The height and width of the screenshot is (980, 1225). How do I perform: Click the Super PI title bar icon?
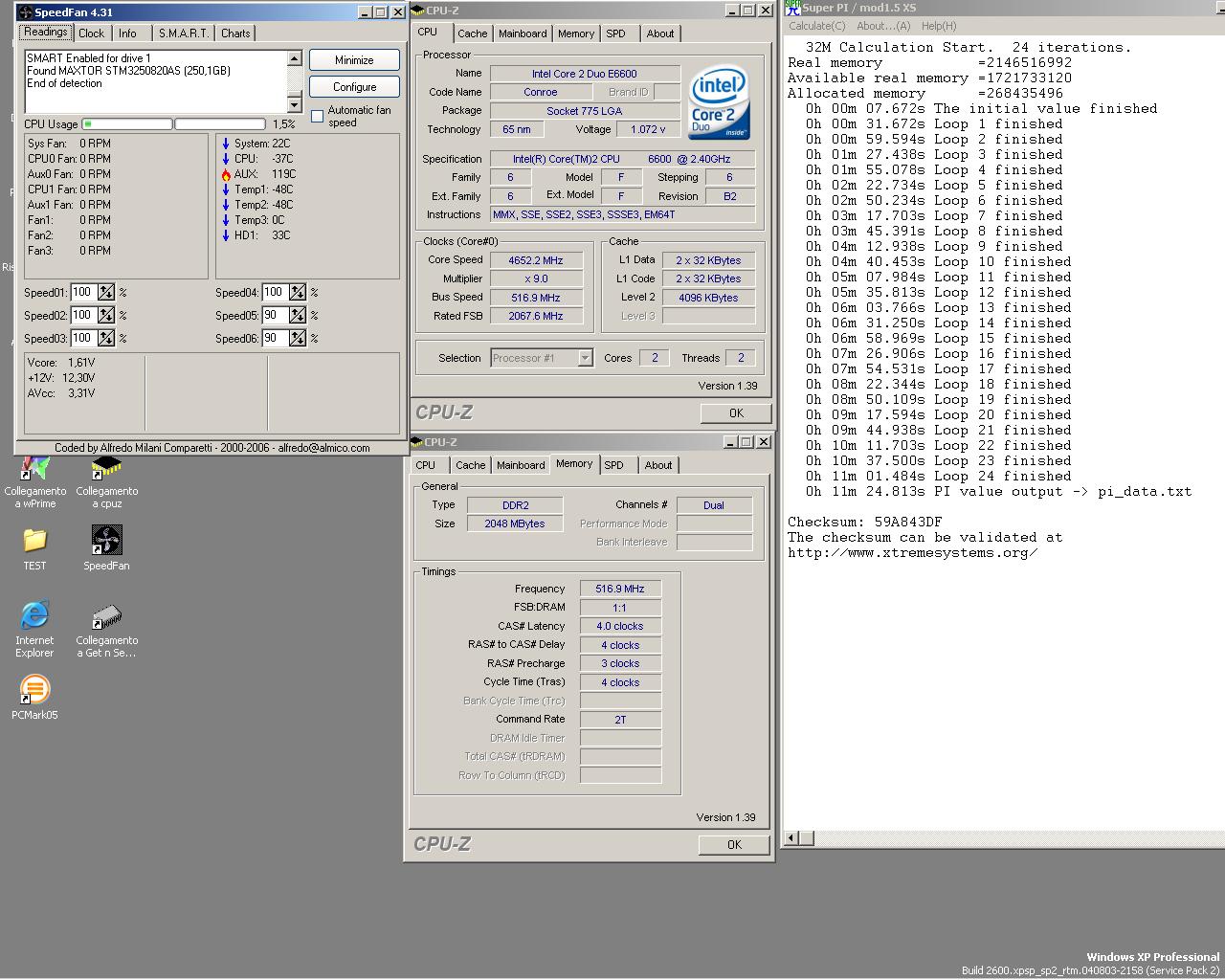click(x=791, y=7)
